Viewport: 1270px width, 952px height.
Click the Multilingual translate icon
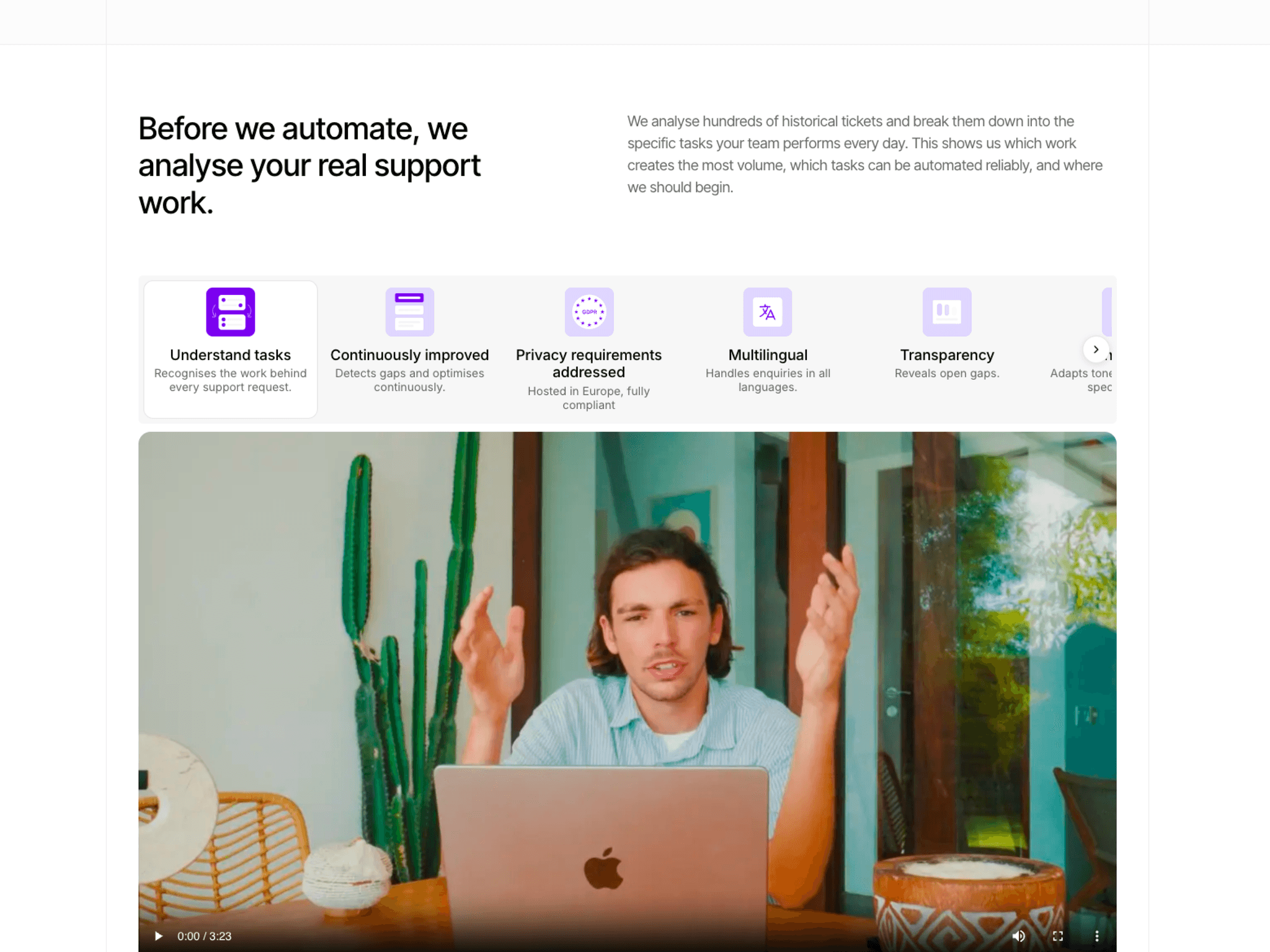click(768, 312)
